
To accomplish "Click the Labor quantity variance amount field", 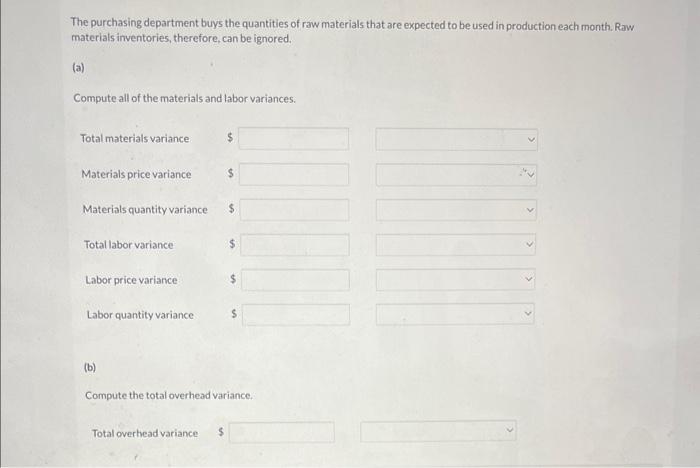I will coord(296,315).
